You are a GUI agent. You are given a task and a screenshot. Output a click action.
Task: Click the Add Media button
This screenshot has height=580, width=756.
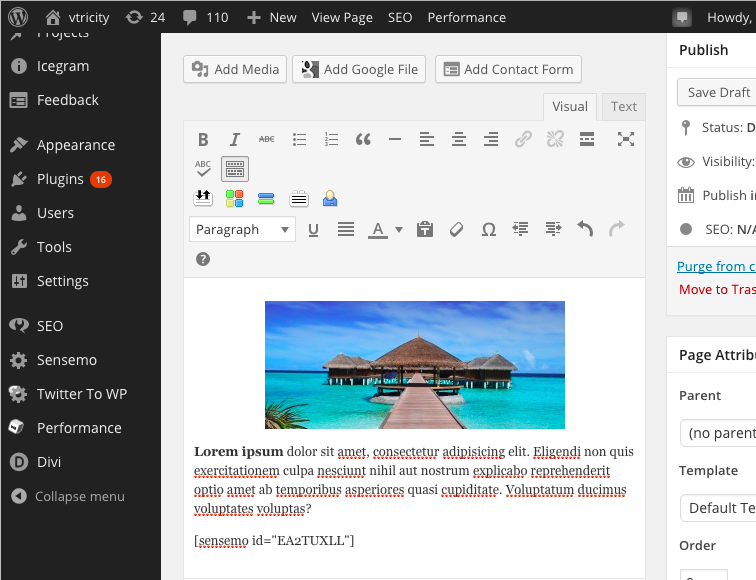(235, 69)
